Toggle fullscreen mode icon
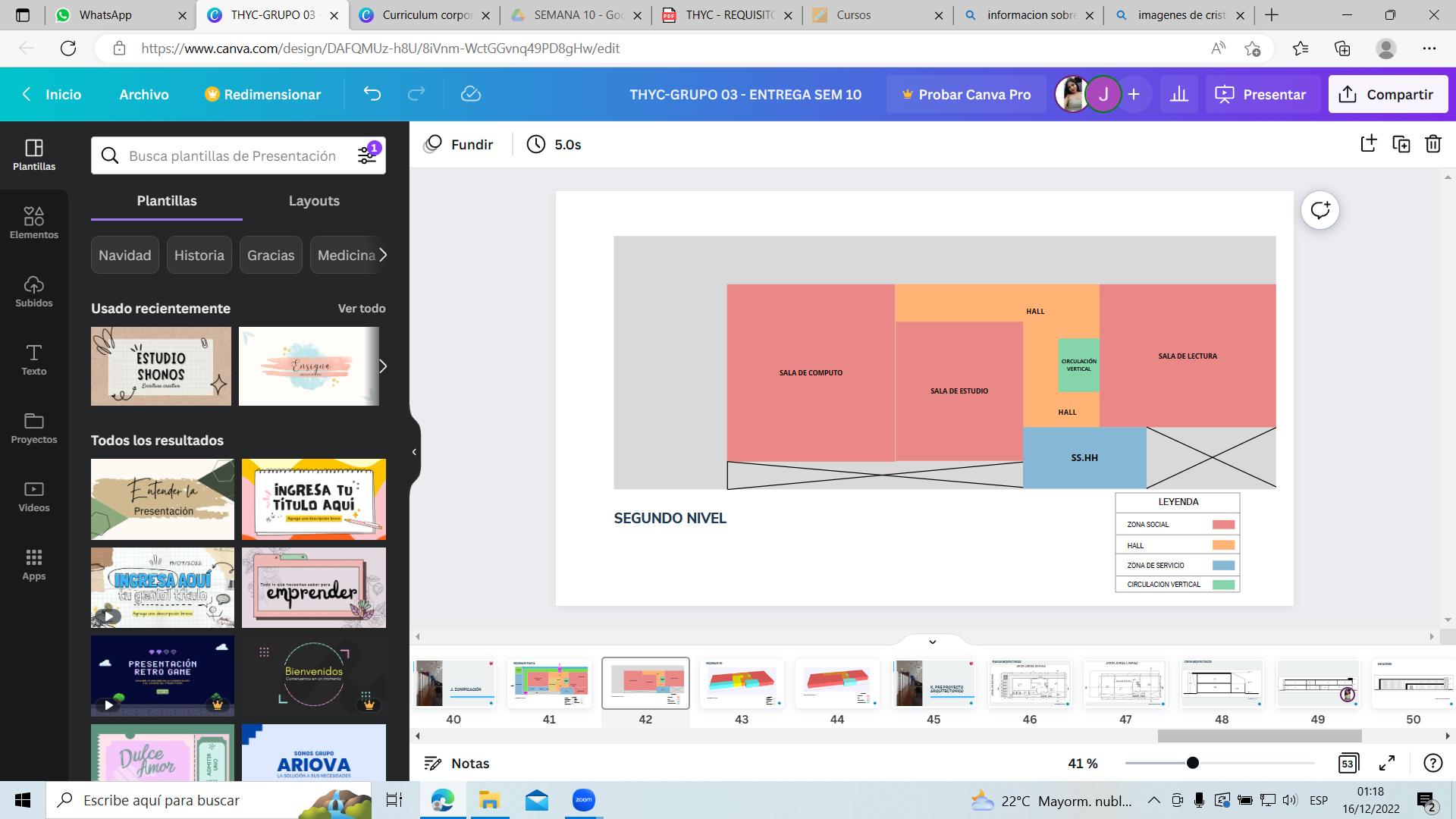 (1387, 763)
